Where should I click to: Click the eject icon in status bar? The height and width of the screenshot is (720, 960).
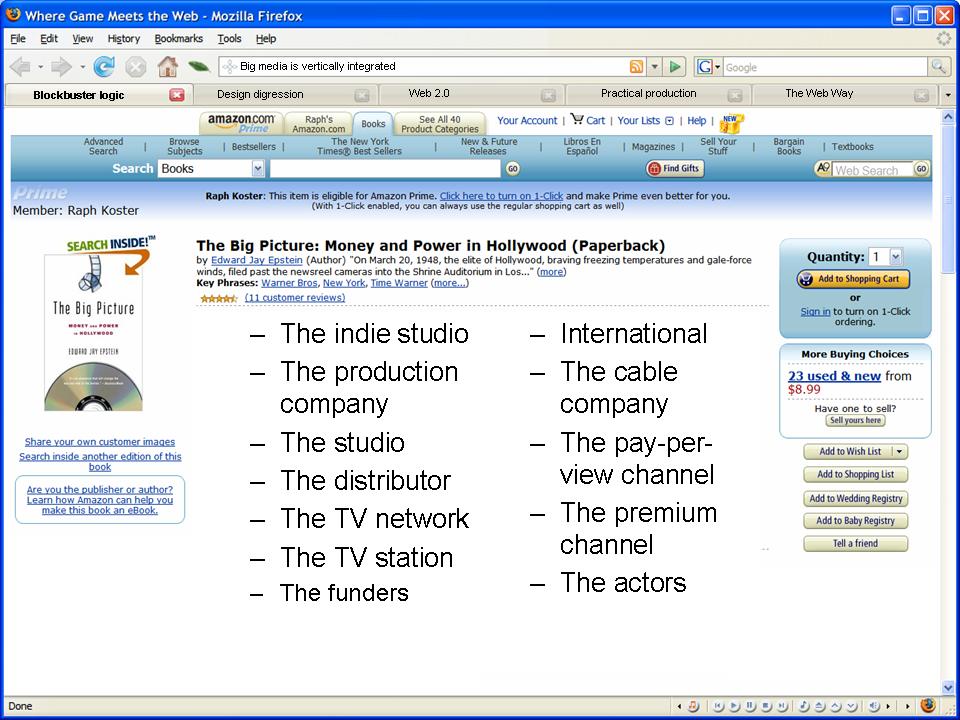click(x=820, y=706)
